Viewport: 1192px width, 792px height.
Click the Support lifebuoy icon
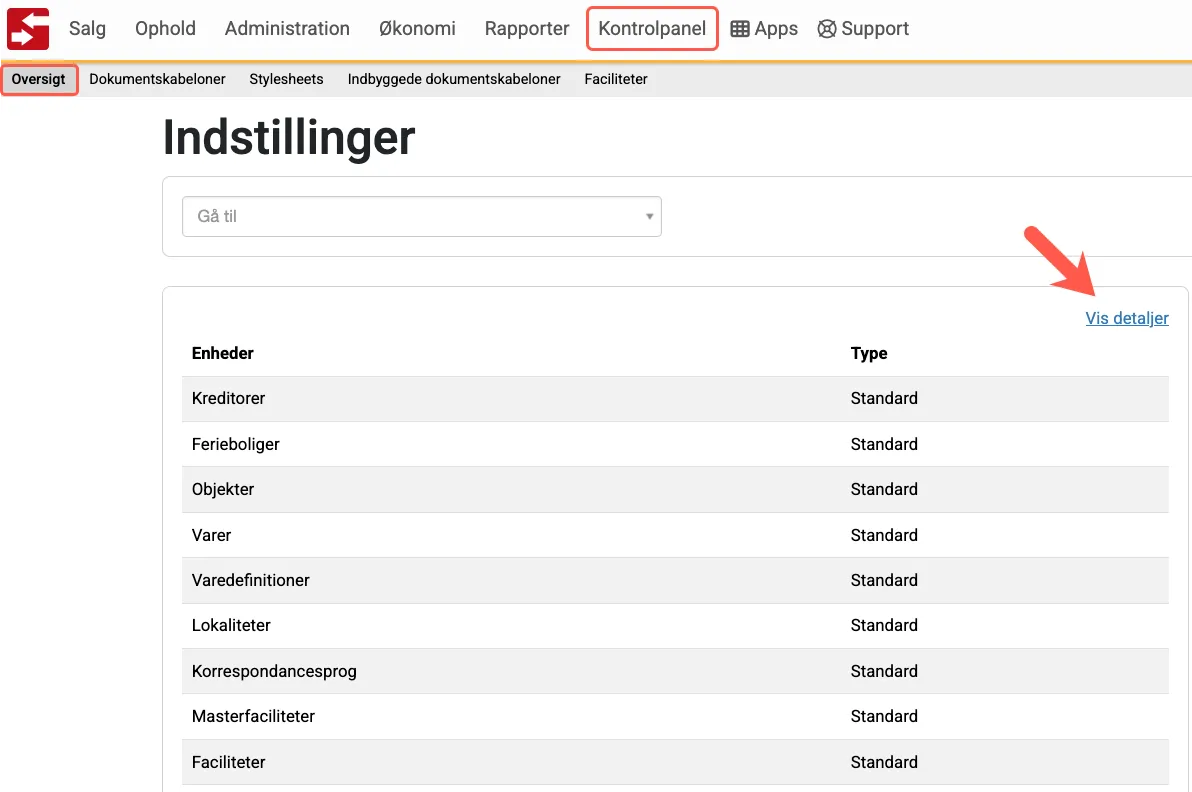pyautogui.click(x=827, y=29)
